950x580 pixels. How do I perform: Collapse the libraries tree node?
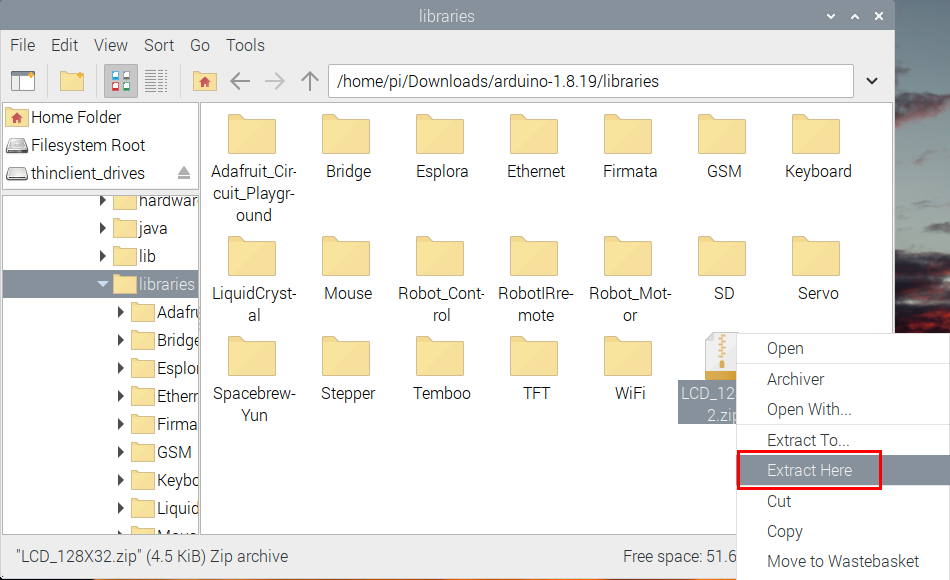(102, 284)
